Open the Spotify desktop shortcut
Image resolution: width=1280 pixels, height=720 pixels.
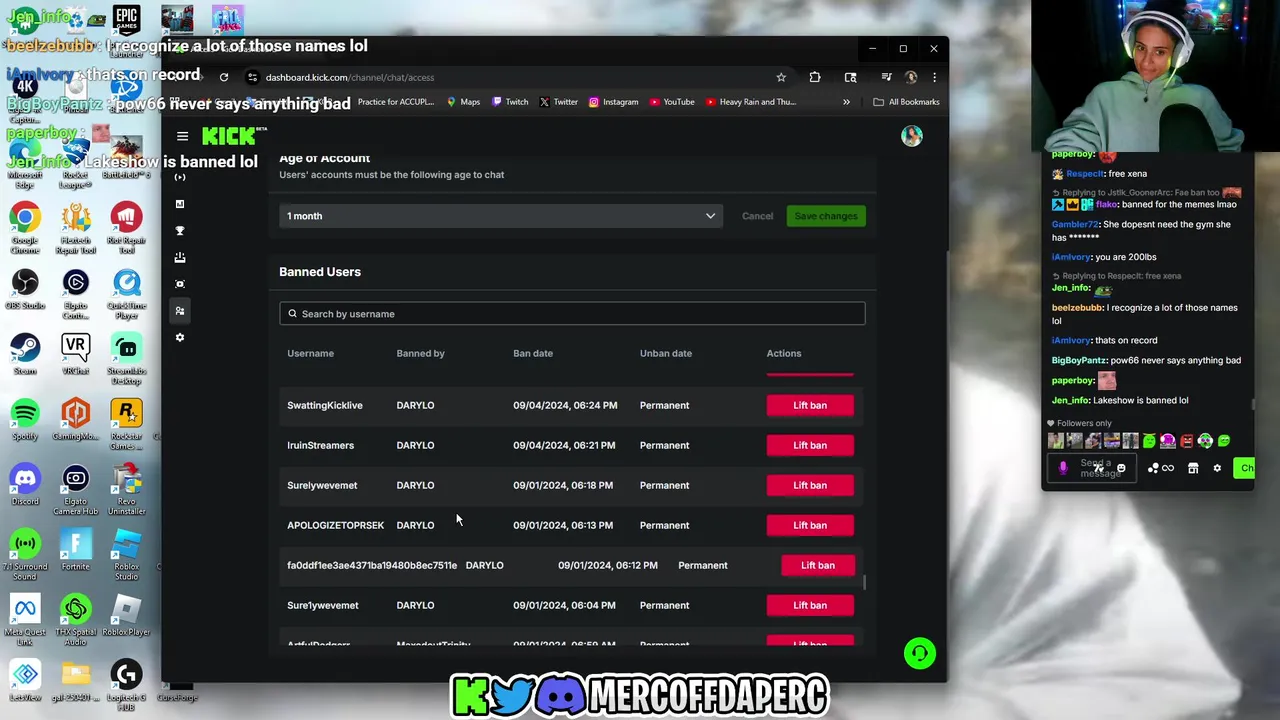(25, 420)
